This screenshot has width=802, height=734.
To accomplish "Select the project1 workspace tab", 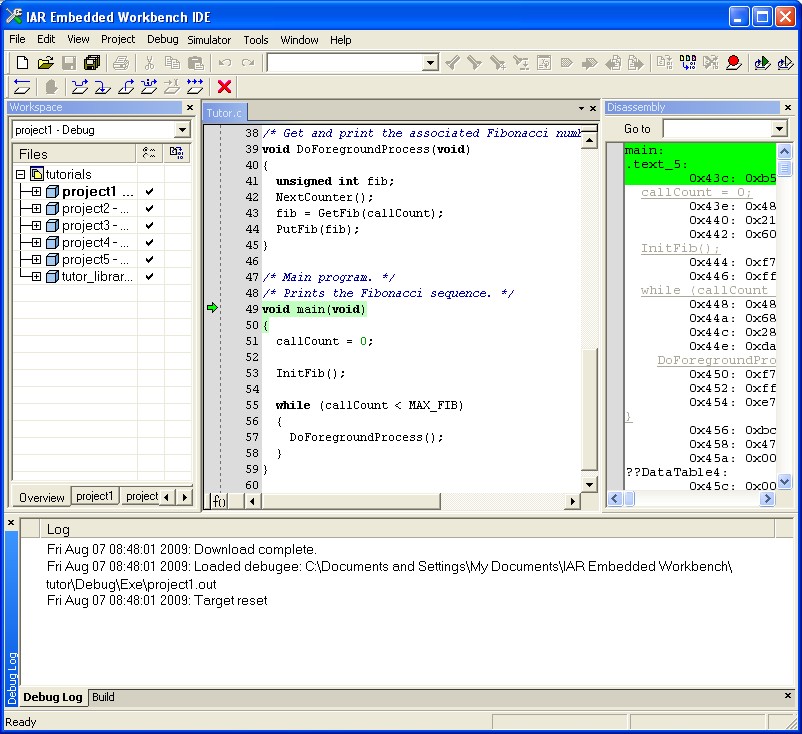I will tap(94, 496).
